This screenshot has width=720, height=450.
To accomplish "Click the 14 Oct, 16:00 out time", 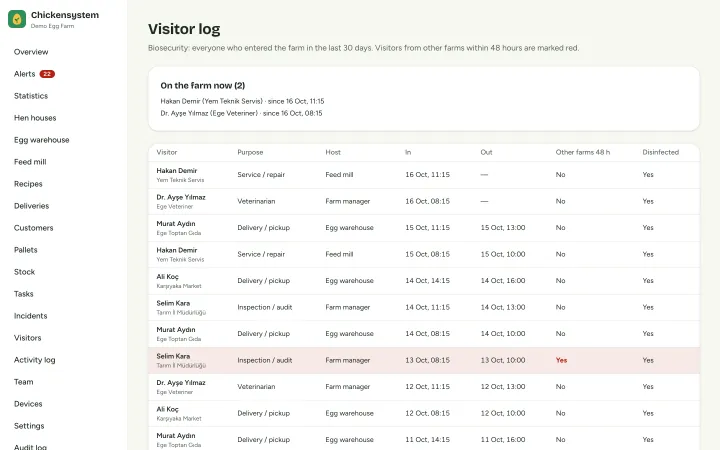I will coord(503,281).
